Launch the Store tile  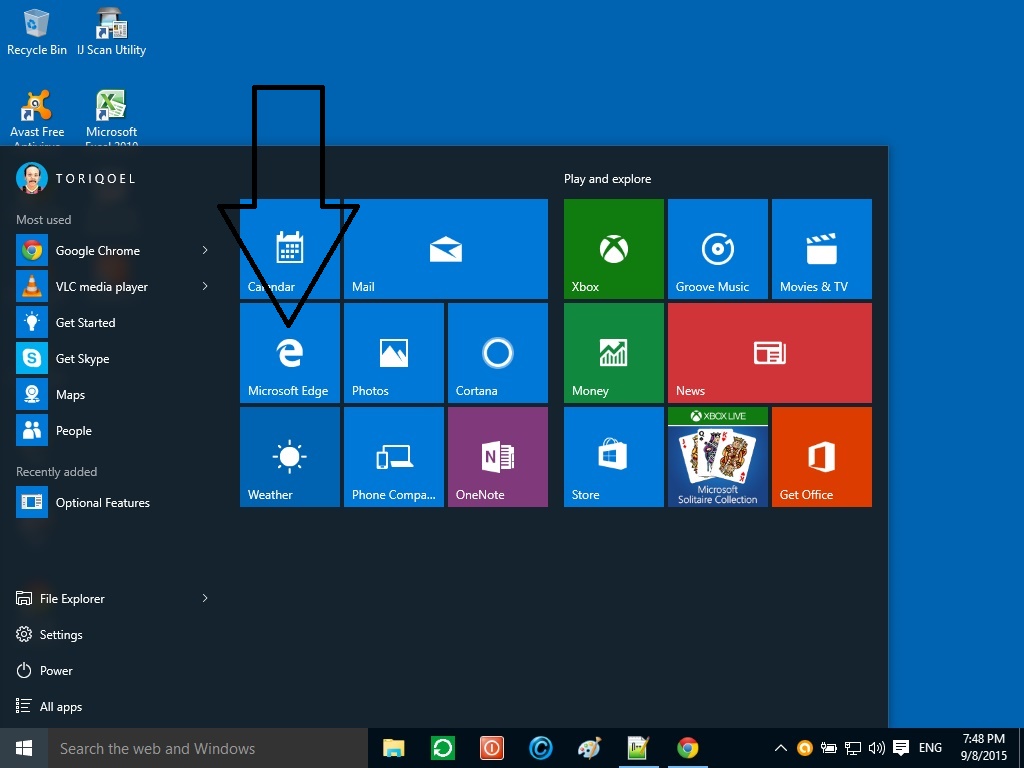(614, 457)
